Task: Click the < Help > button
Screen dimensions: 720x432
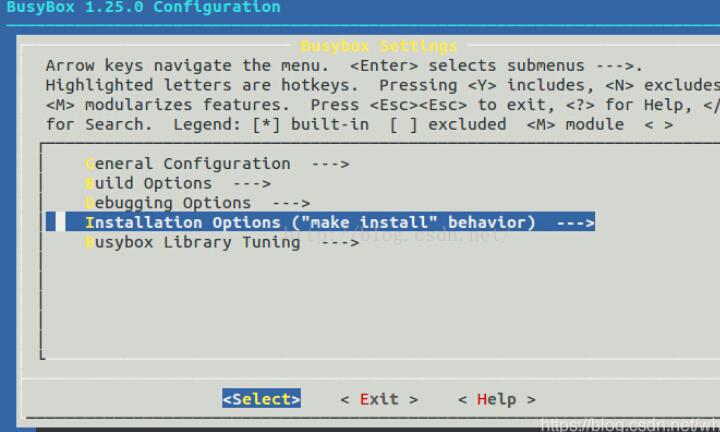Action: 496,399
